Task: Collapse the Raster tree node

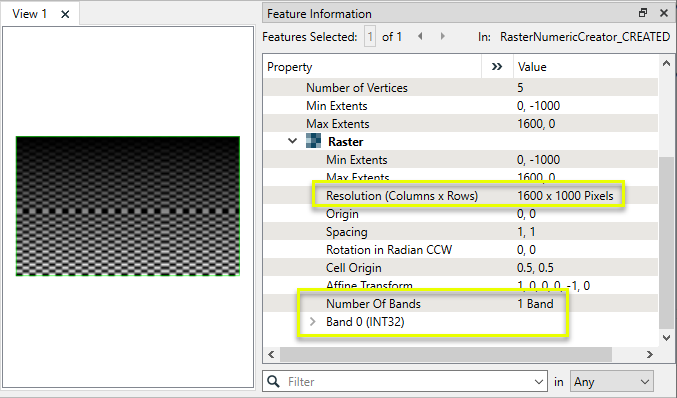Action: [292, 141]
